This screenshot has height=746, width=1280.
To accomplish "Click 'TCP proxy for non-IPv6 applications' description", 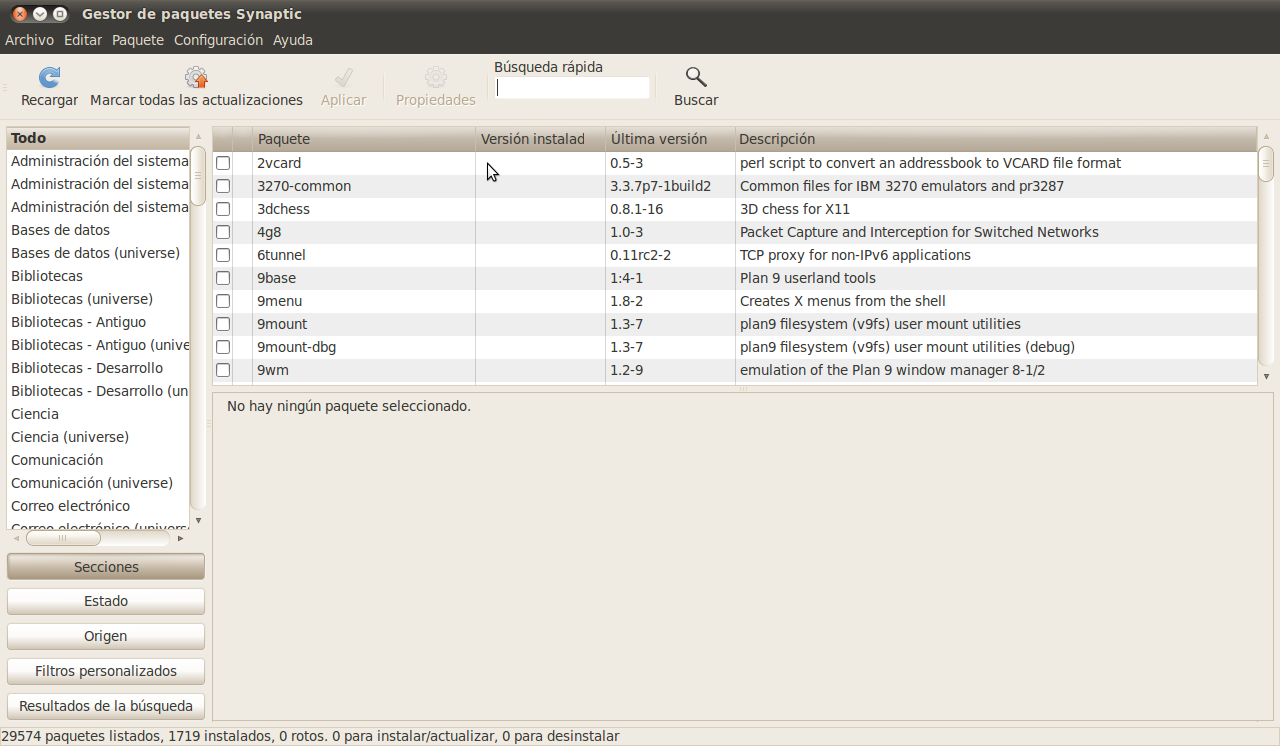I will pos(855,255).
